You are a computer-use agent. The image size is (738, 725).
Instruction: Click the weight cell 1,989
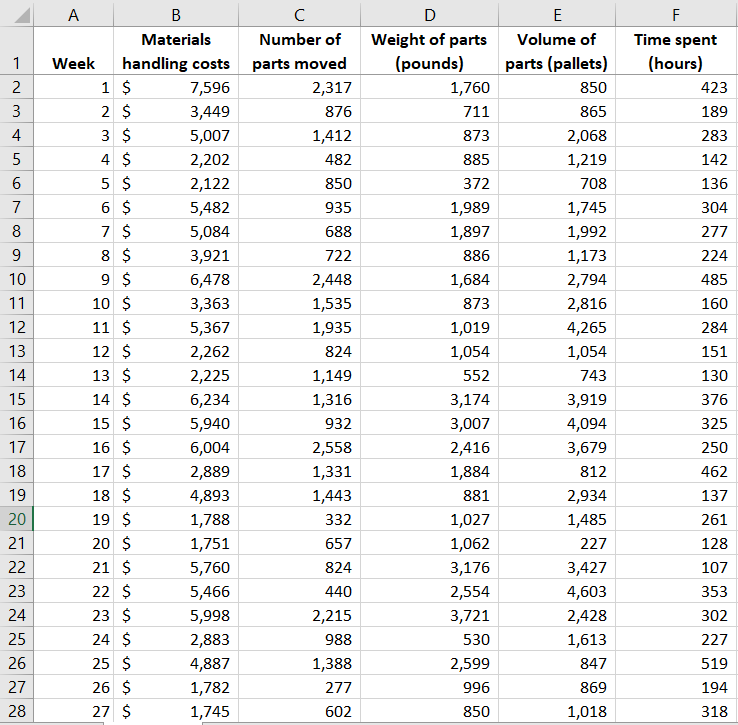429,207
